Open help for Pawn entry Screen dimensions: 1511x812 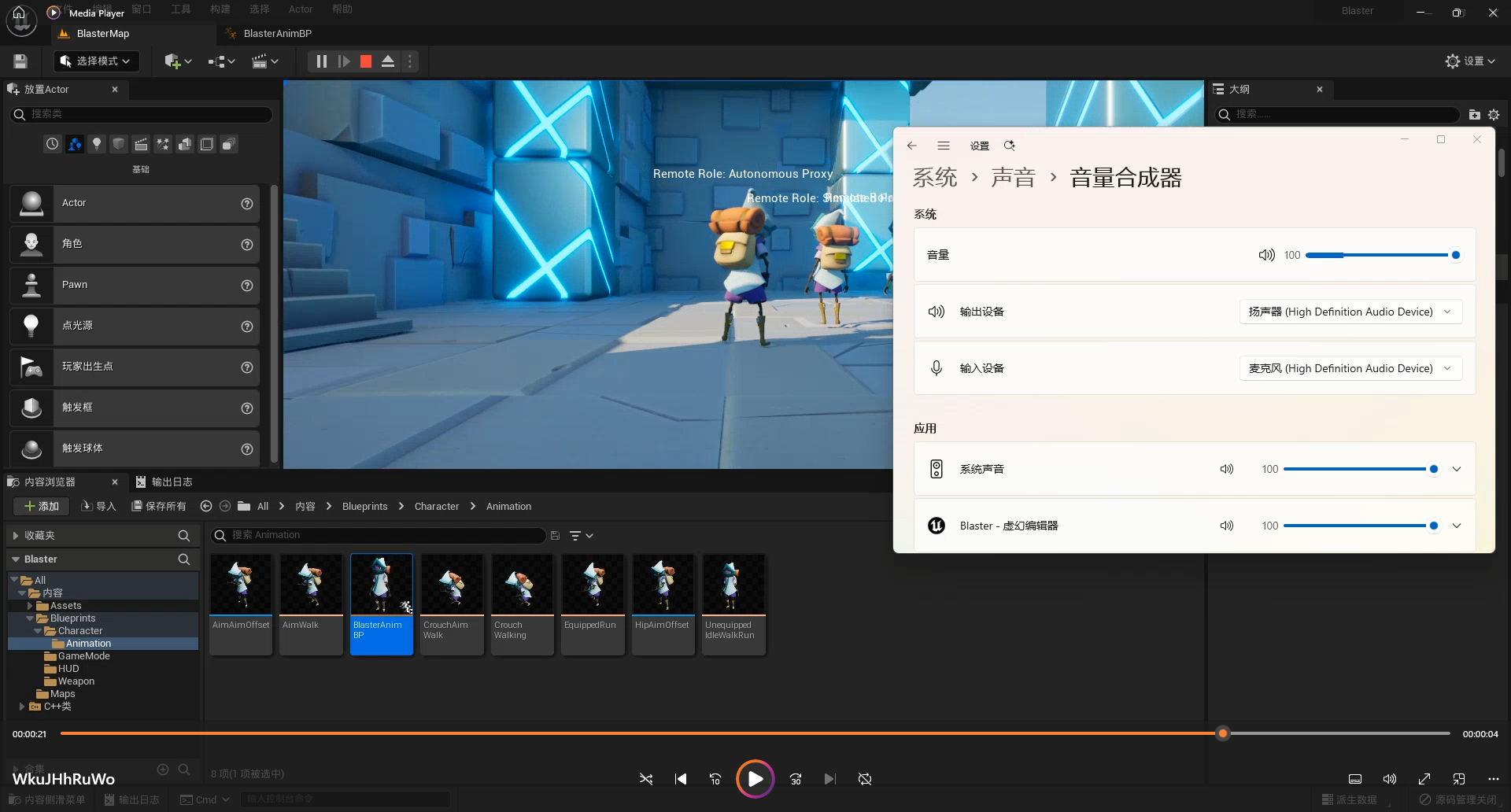[247, 286]
